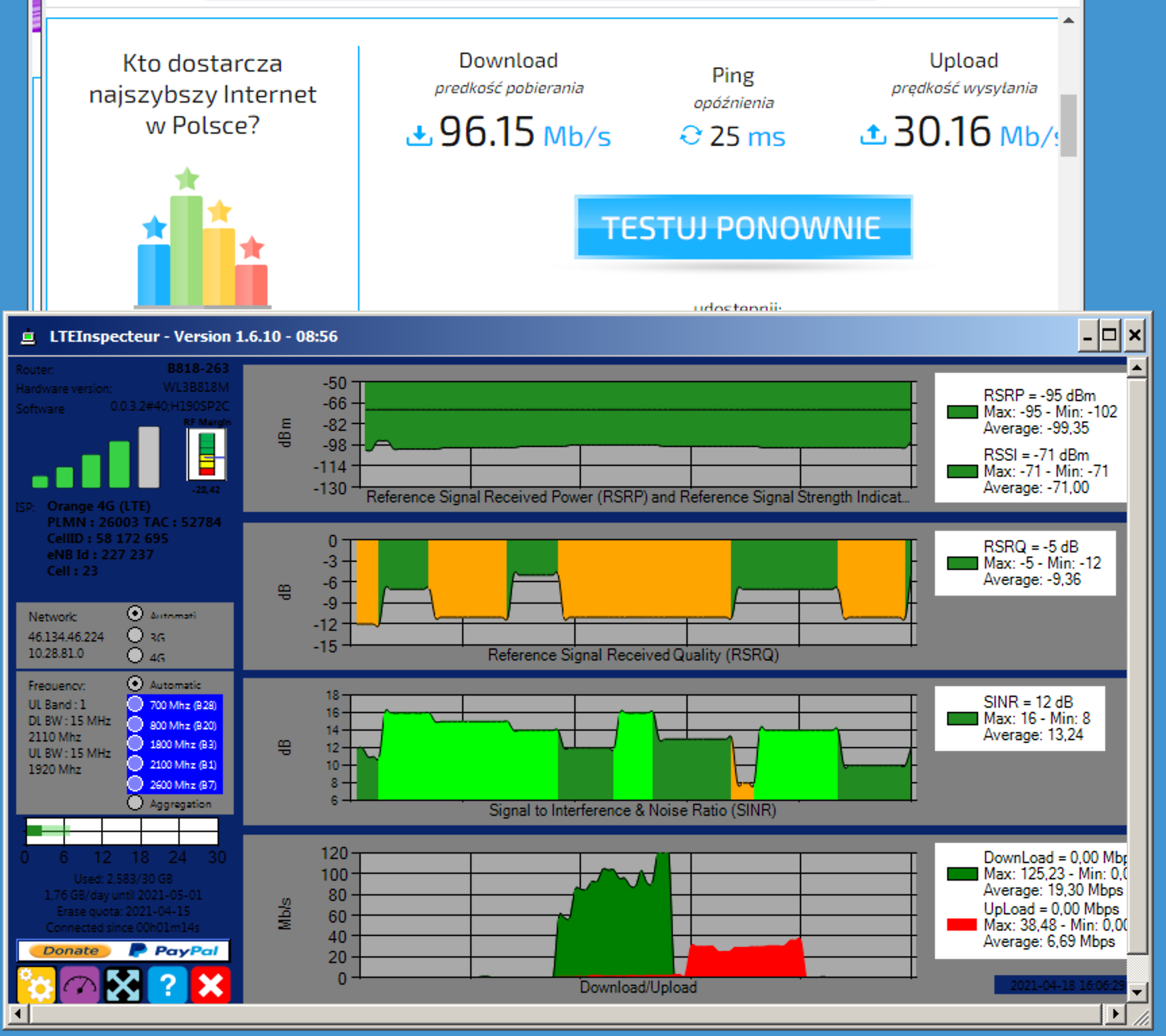Click the LTEInspecteur title bar app icon
Screen dimensions: 1166x1036
(28, 336)
